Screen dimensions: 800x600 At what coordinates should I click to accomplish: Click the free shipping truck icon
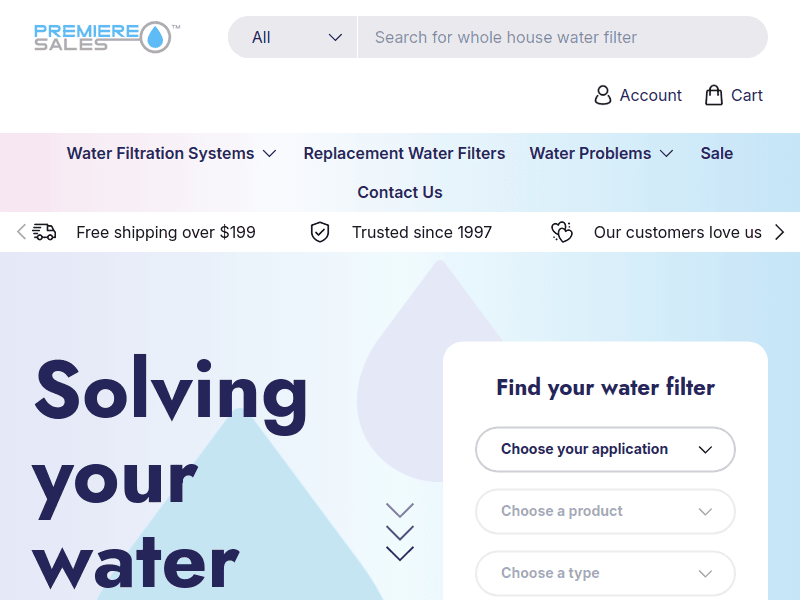[44, 232]
